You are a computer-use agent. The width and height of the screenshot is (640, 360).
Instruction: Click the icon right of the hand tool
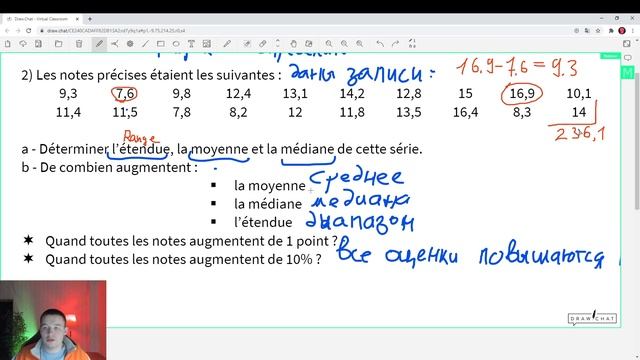pyautogui.click(x=309, y=44)
